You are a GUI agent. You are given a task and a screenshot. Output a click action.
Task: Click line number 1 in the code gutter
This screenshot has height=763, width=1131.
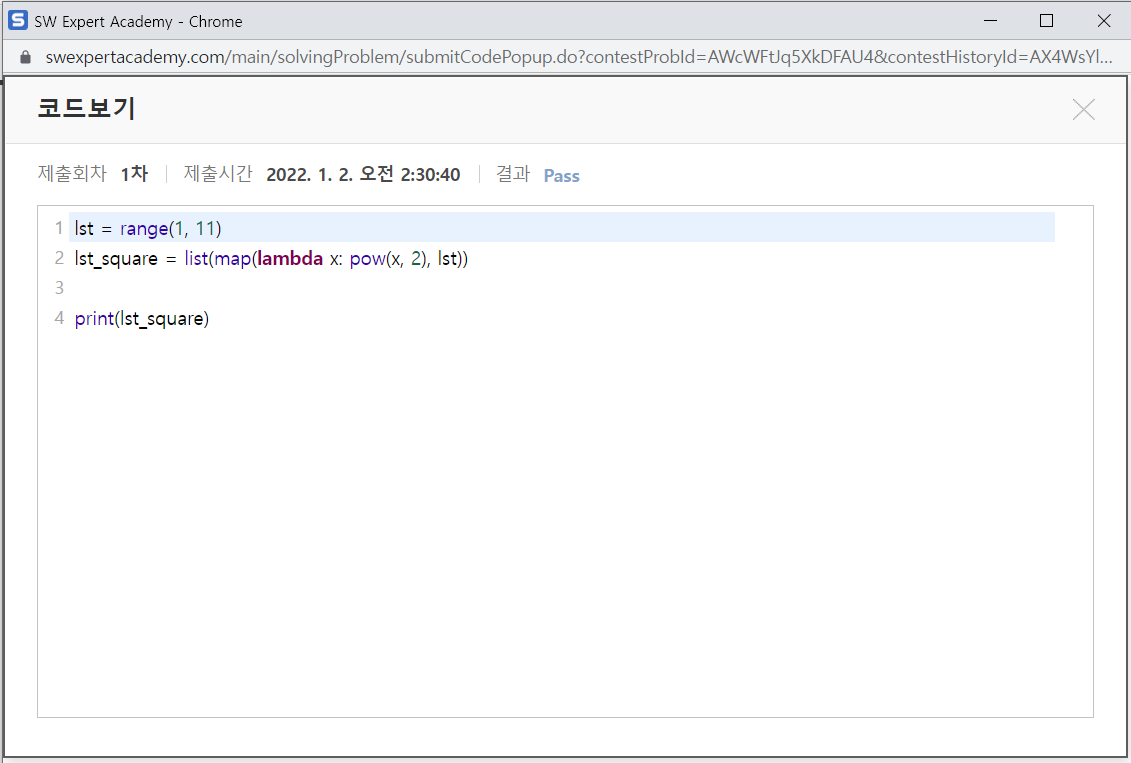(59, 229)
